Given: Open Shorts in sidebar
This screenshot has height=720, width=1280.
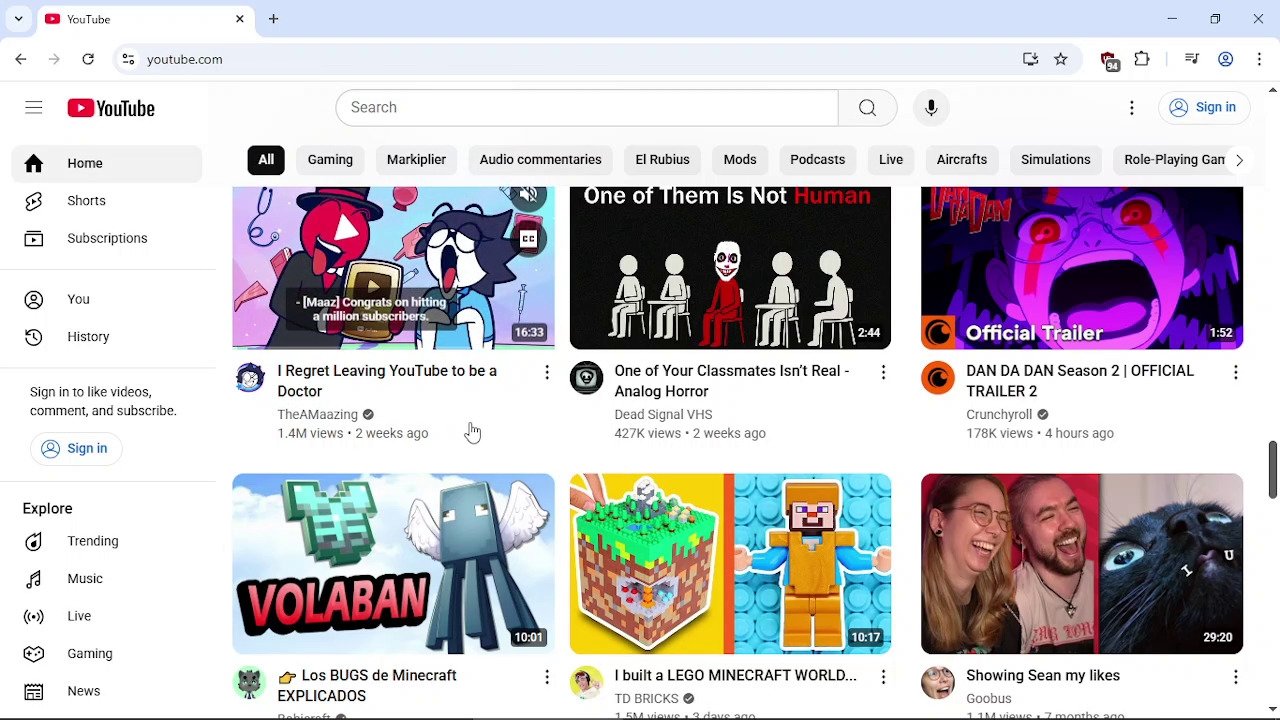Looking at the screenshot, I should [107, 201].
